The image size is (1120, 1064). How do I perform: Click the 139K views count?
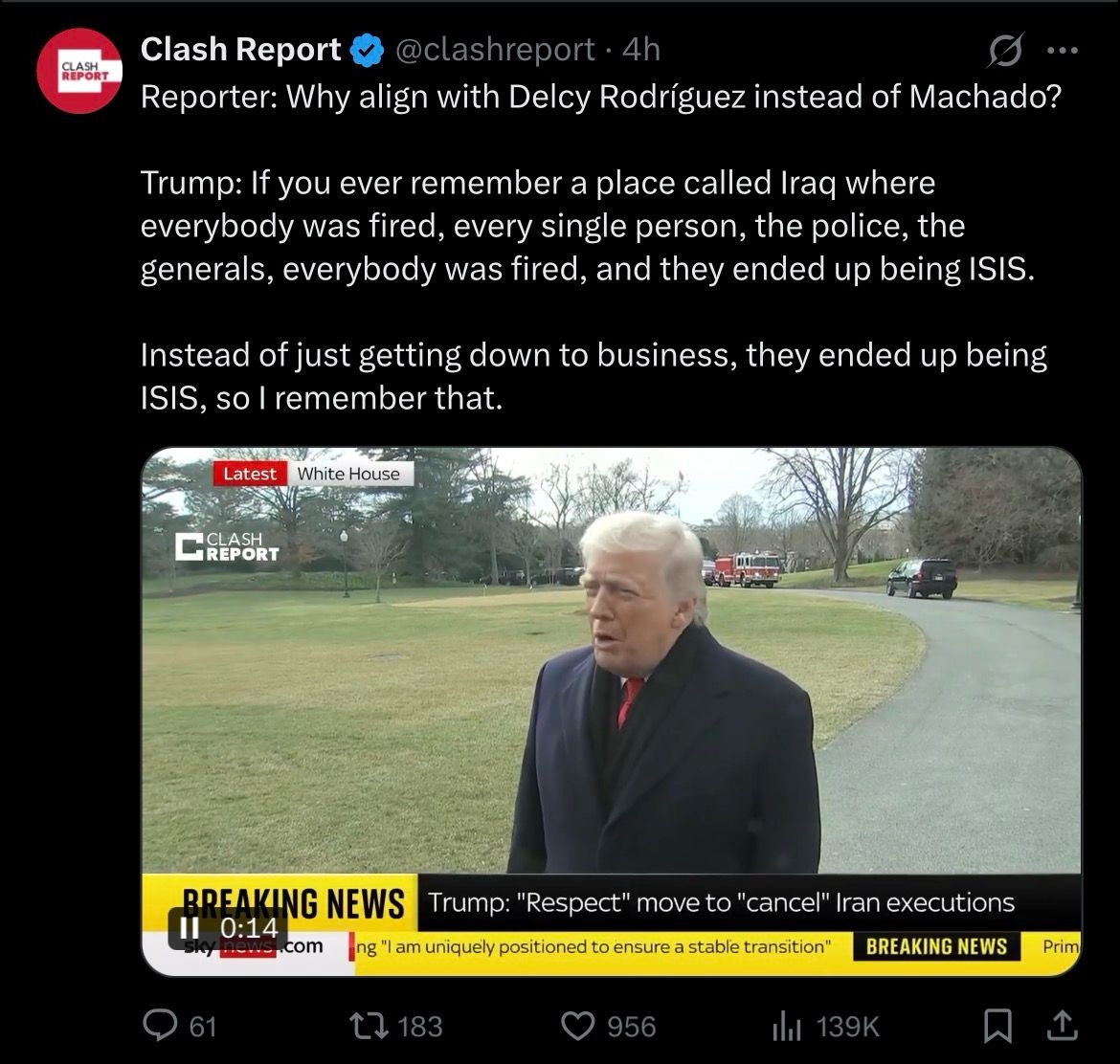(x=846, y=1027)
